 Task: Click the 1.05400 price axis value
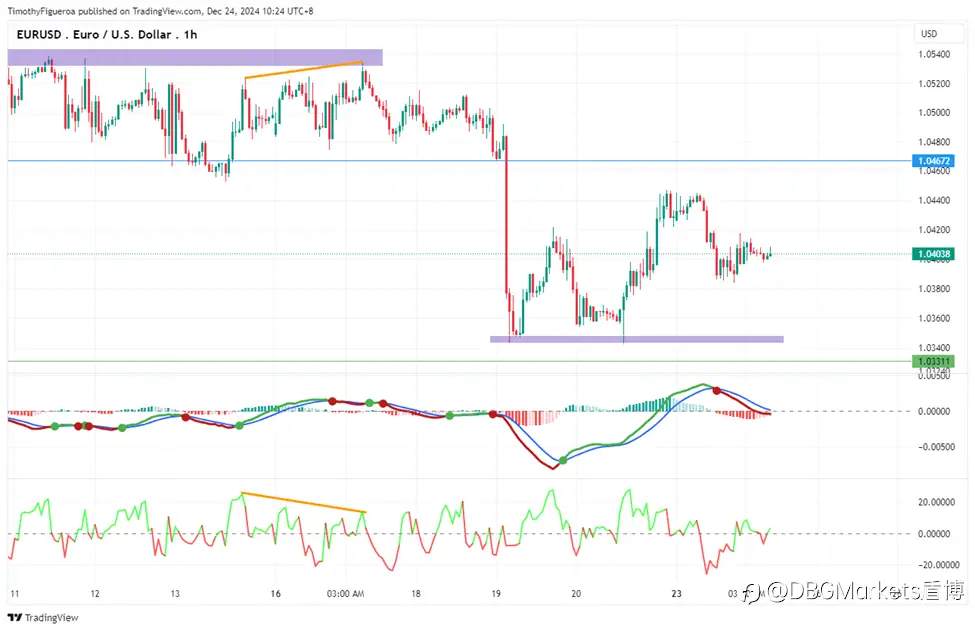934,54
